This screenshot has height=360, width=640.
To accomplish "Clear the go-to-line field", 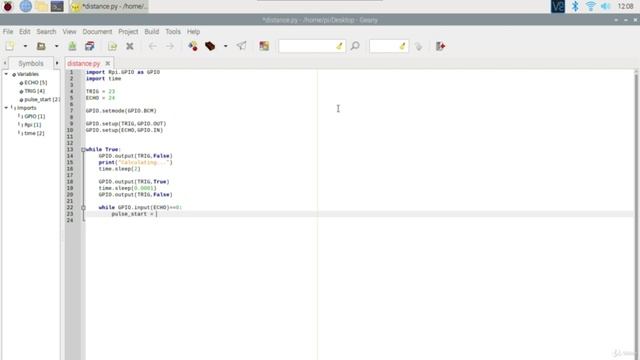I will pos(403,46).
